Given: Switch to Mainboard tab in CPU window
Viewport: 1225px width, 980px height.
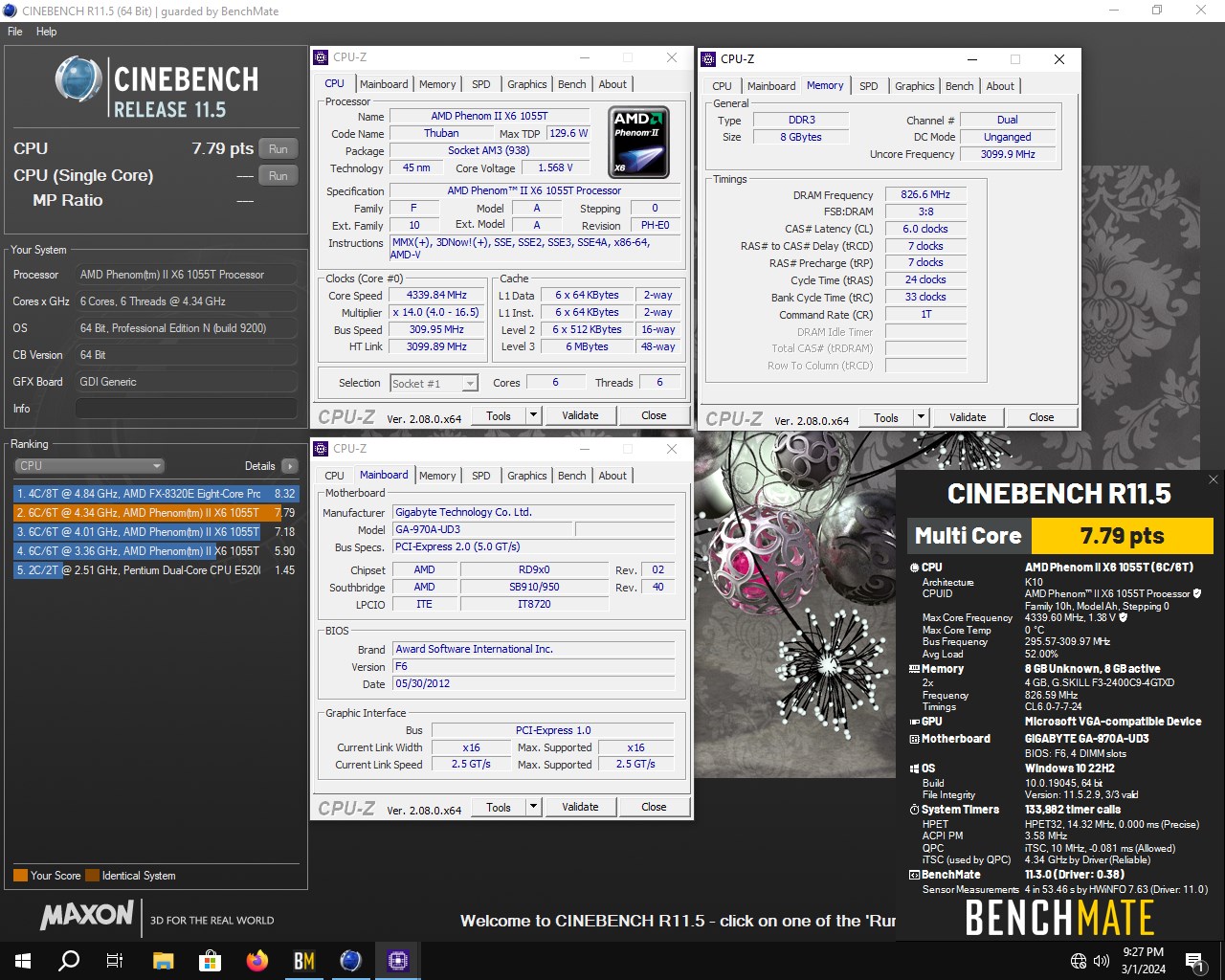Looking at the screenshot, I should (x=384, y=84).
